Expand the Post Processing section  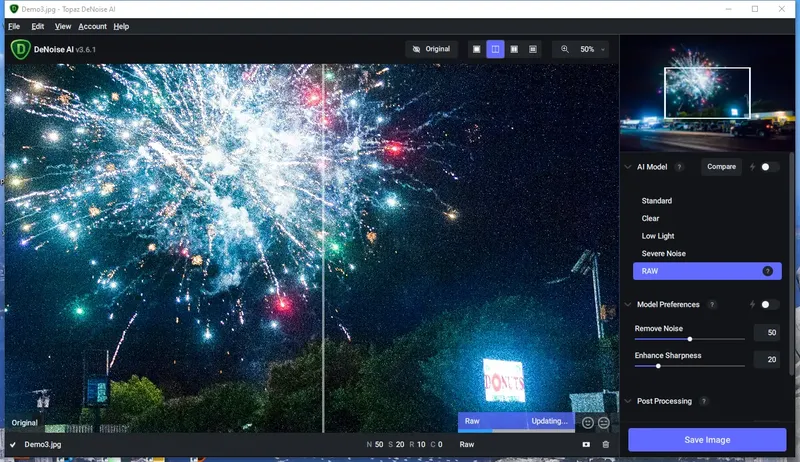pyautogui.click(x=628, y=401)
